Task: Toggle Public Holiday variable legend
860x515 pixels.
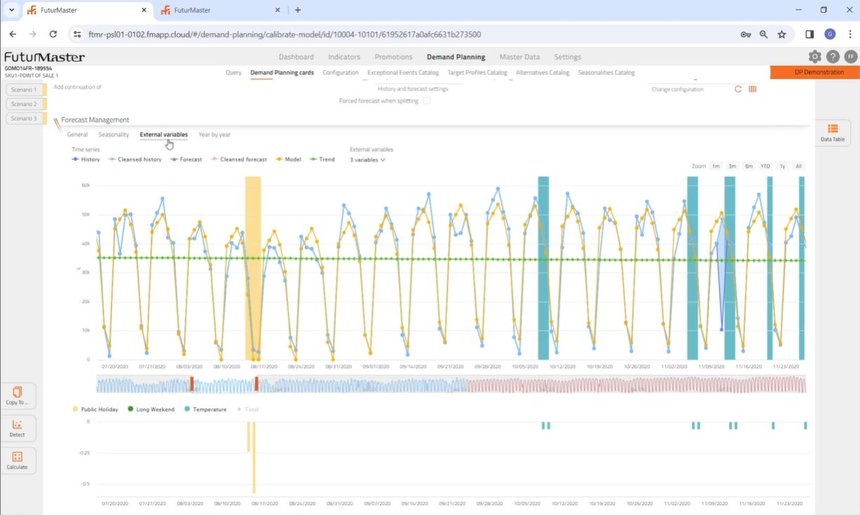Action: coord(95,409)
